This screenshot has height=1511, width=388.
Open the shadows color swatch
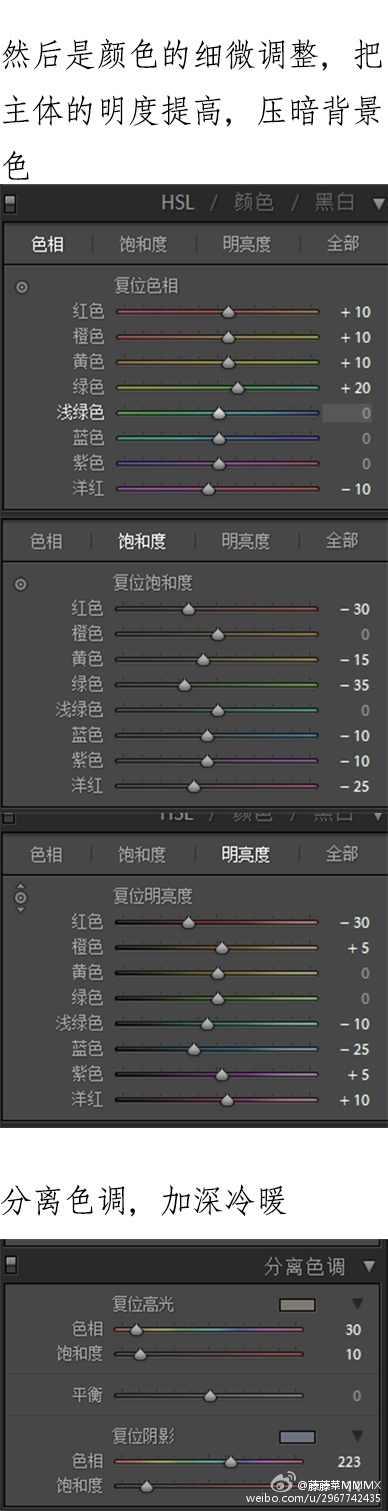coord(298,1437)
